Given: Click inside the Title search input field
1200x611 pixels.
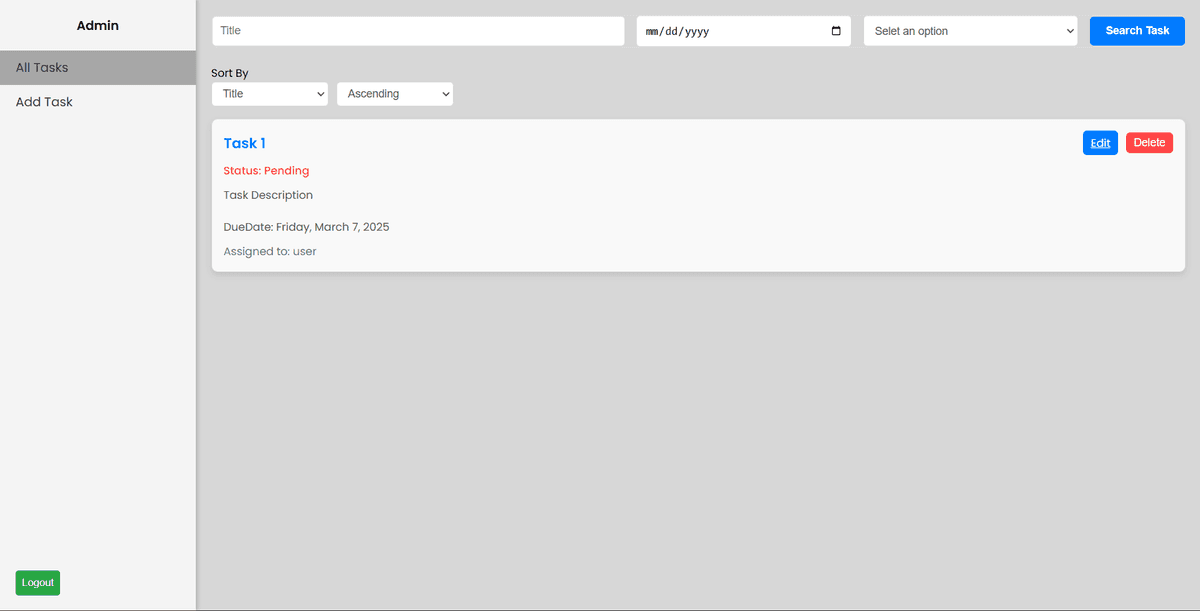Looking at the screenshot, I should pos(417,31).
